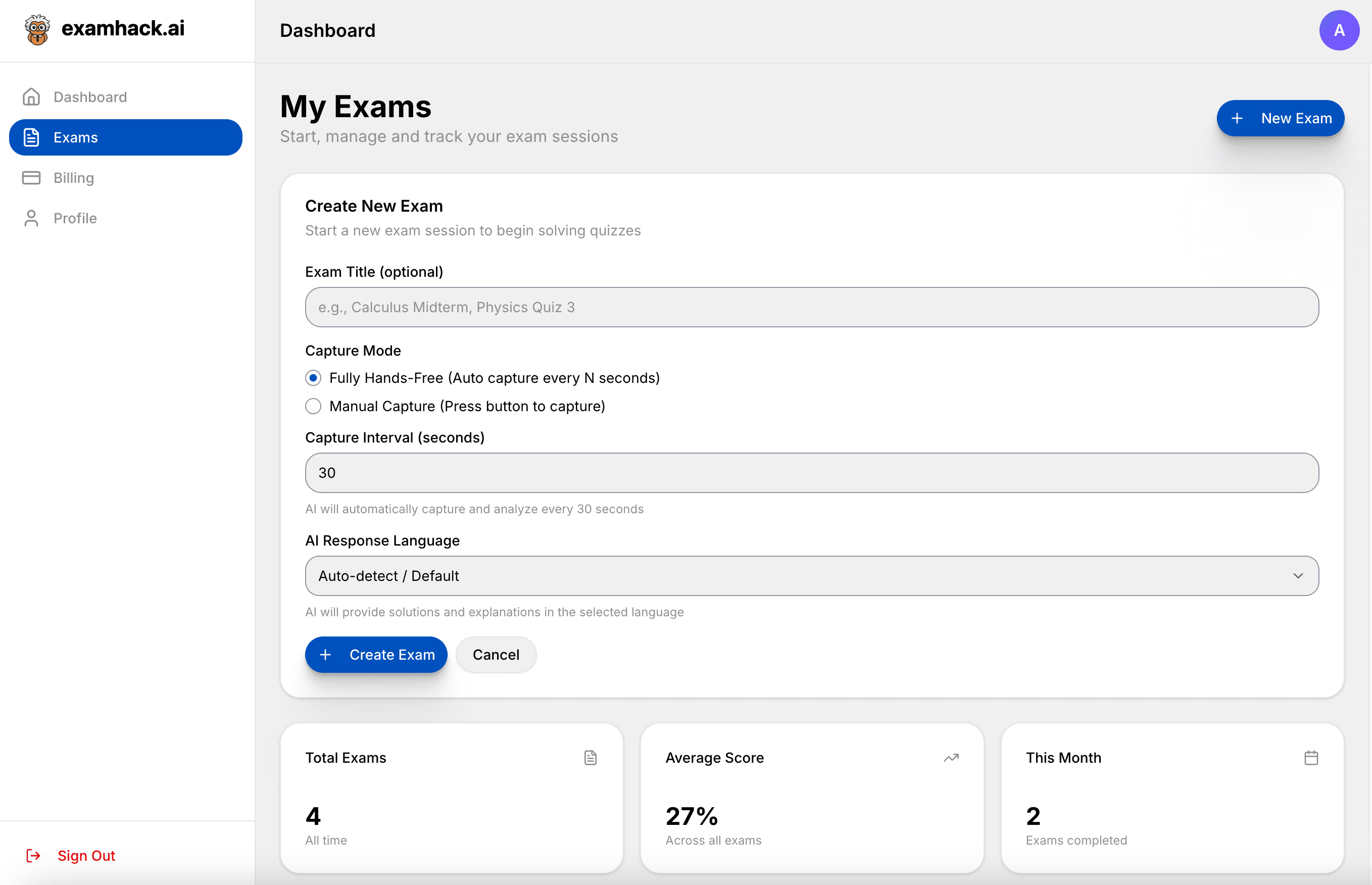
Task: Select Manual Capture radio option
Action: (x=313, y=406)
